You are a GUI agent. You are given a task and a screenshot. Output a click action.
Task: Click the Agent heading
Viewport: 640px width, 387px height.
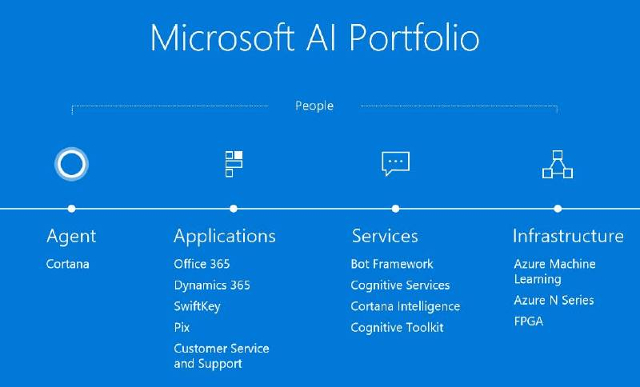71,237
